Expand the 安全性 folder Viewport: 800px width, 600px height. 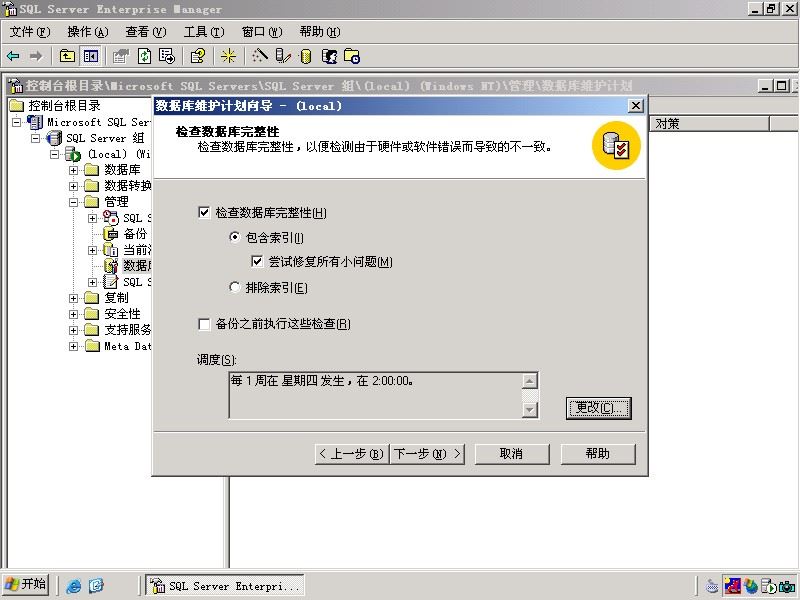coord(73,314)
